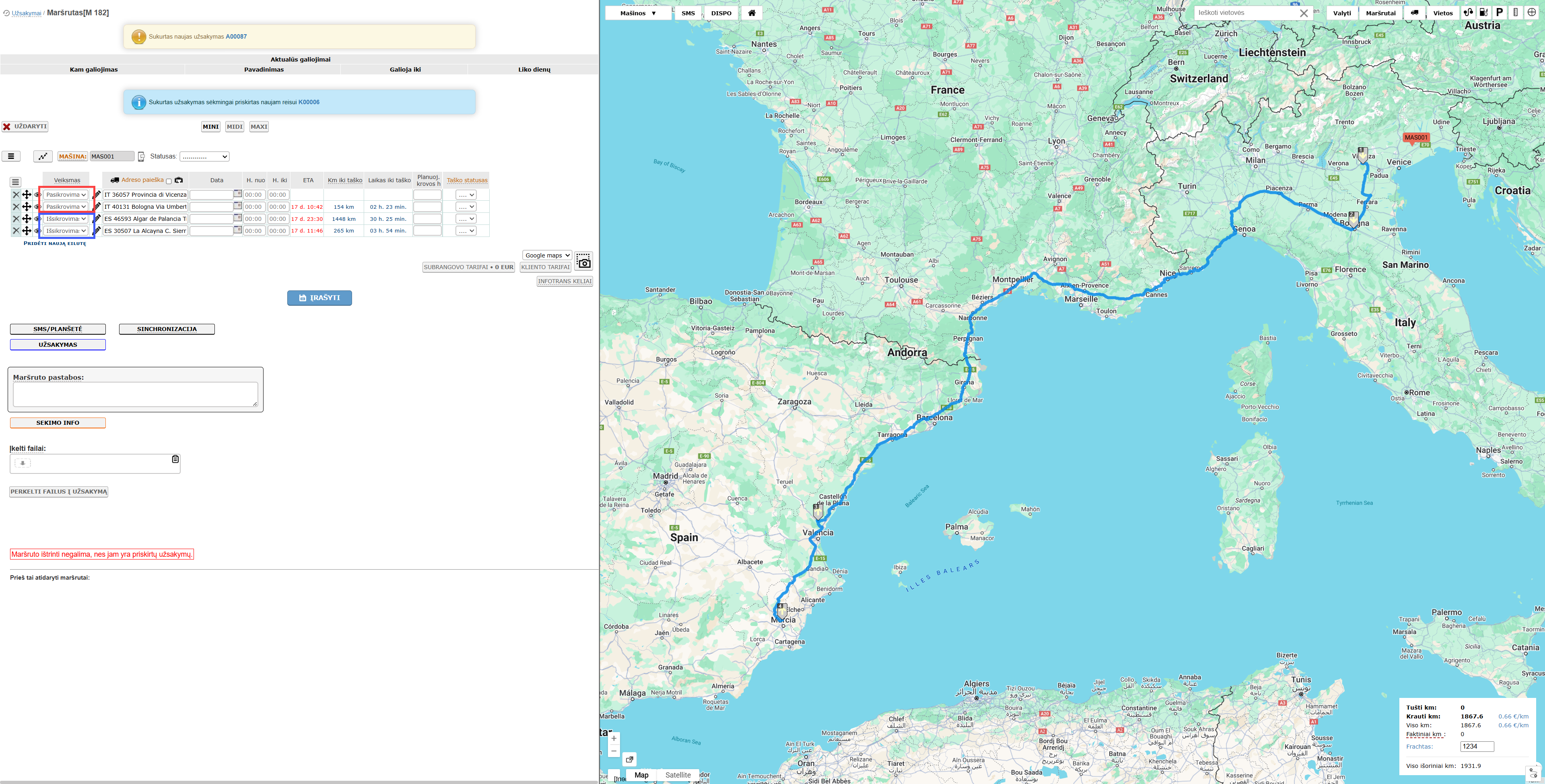Click the clipboard icon in the files box

click(x=175, y=459)
